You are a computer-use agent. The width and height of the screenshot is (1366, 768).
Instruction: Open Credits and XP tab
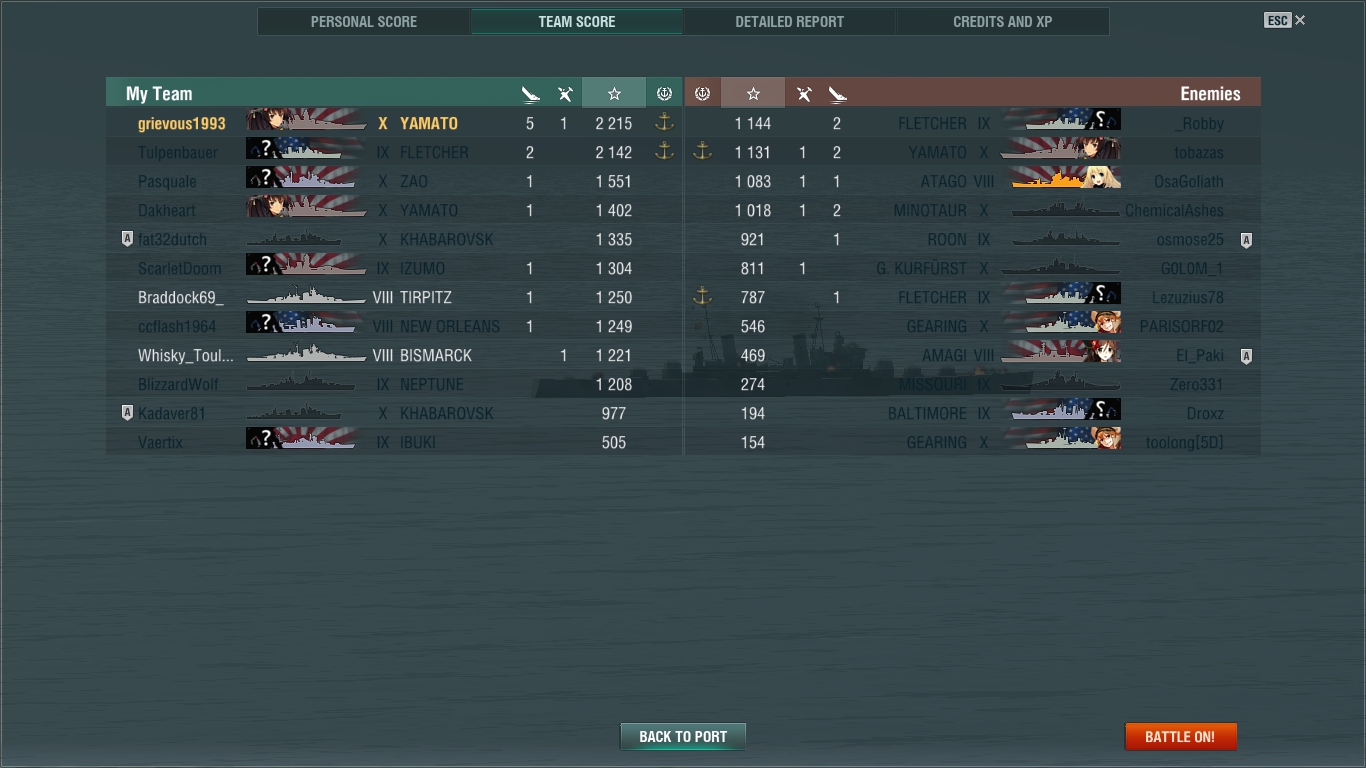1003,21
